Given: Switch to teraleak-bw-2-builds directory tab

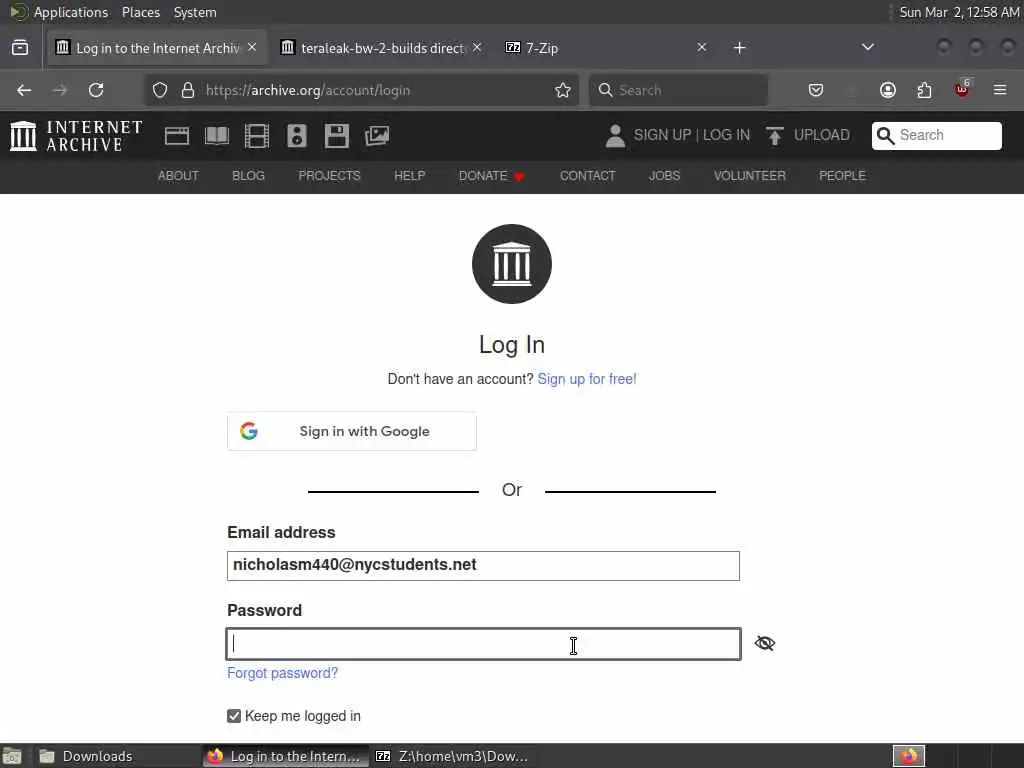Looking at the screenshot, I should pos(382,48).
